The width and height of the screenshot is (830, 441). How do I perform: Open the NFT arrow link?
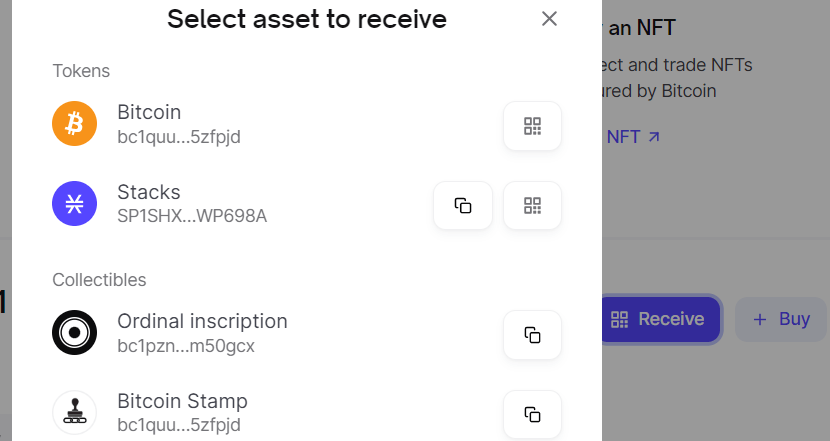pyautogui.click(x=632, y=137)
